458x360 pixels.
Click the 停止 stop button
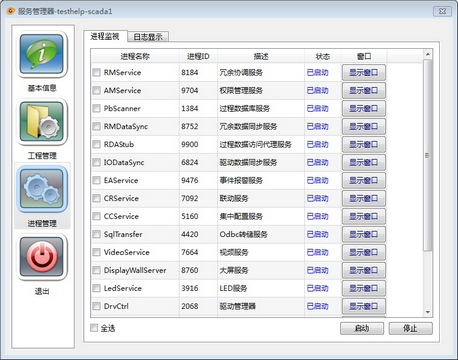point(410,328)
